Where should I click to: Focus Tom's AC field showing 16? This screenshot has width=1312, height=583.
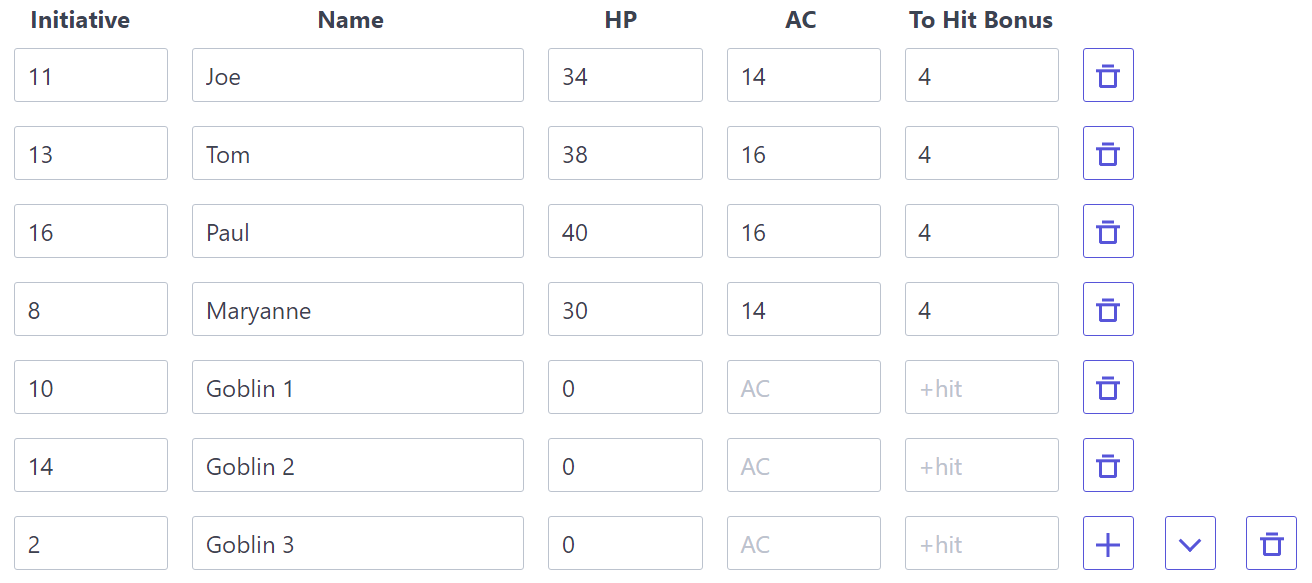click(x=803, y=153)
